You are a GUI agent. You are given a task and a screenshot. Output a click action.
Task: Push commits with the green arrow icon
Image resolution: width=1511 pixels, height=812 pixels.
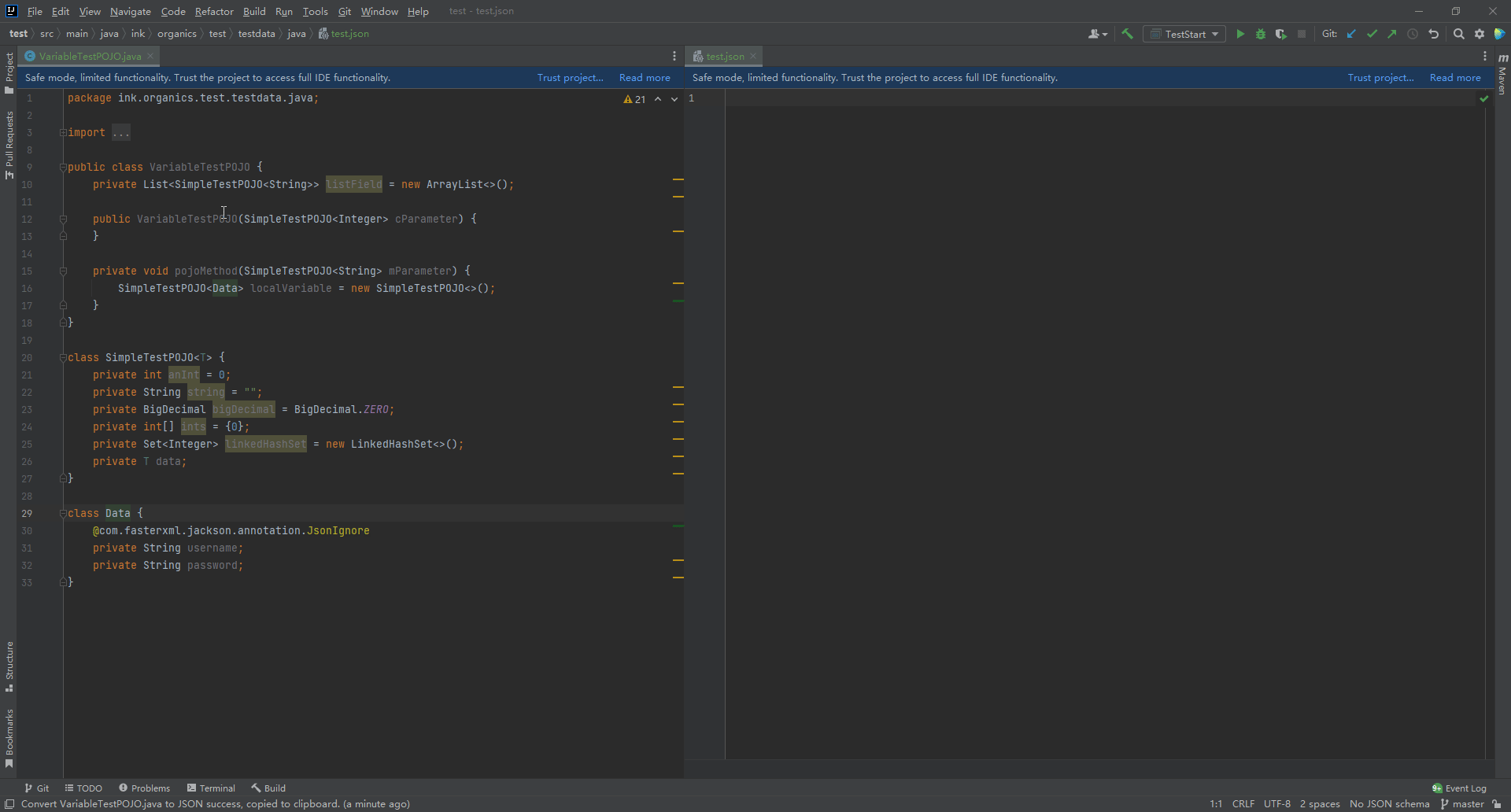[x=1392, y=34]
